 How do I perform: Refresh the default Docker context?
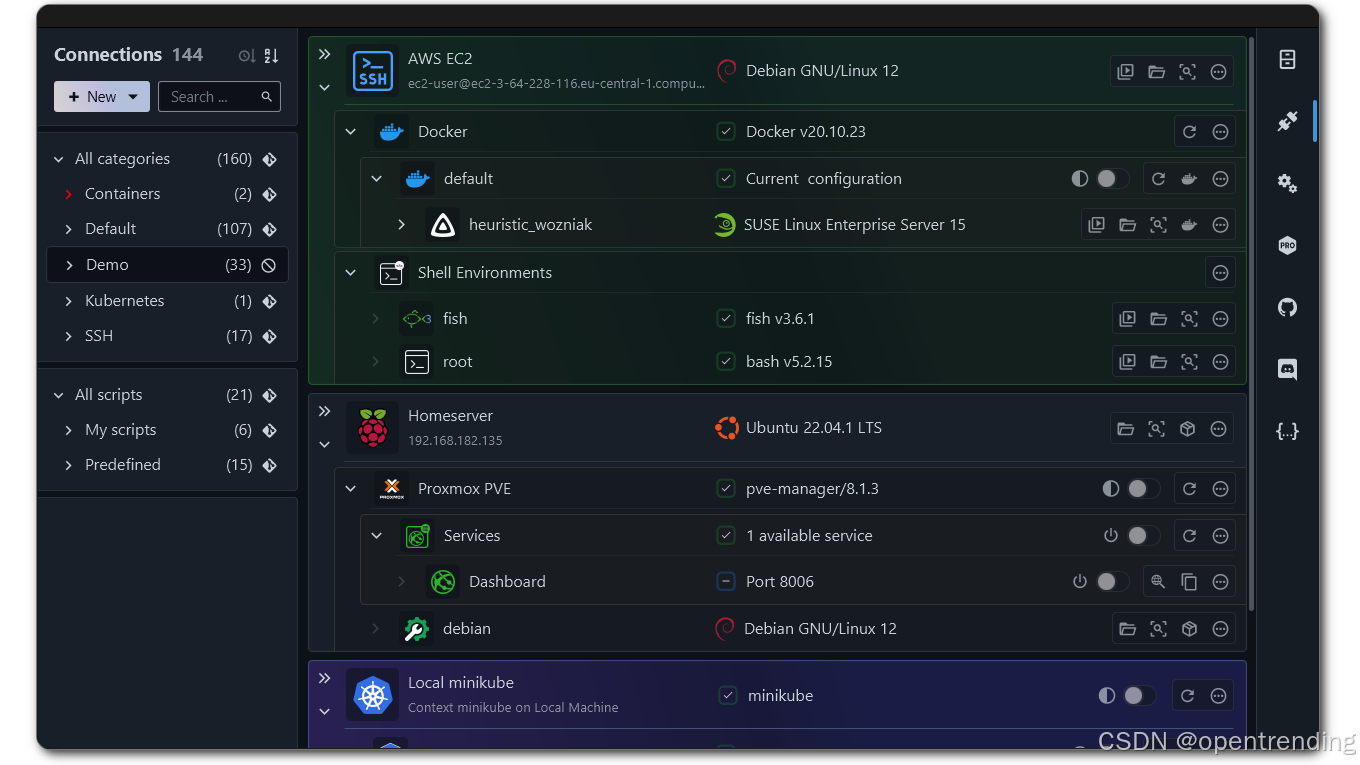tap(1158, 179)
